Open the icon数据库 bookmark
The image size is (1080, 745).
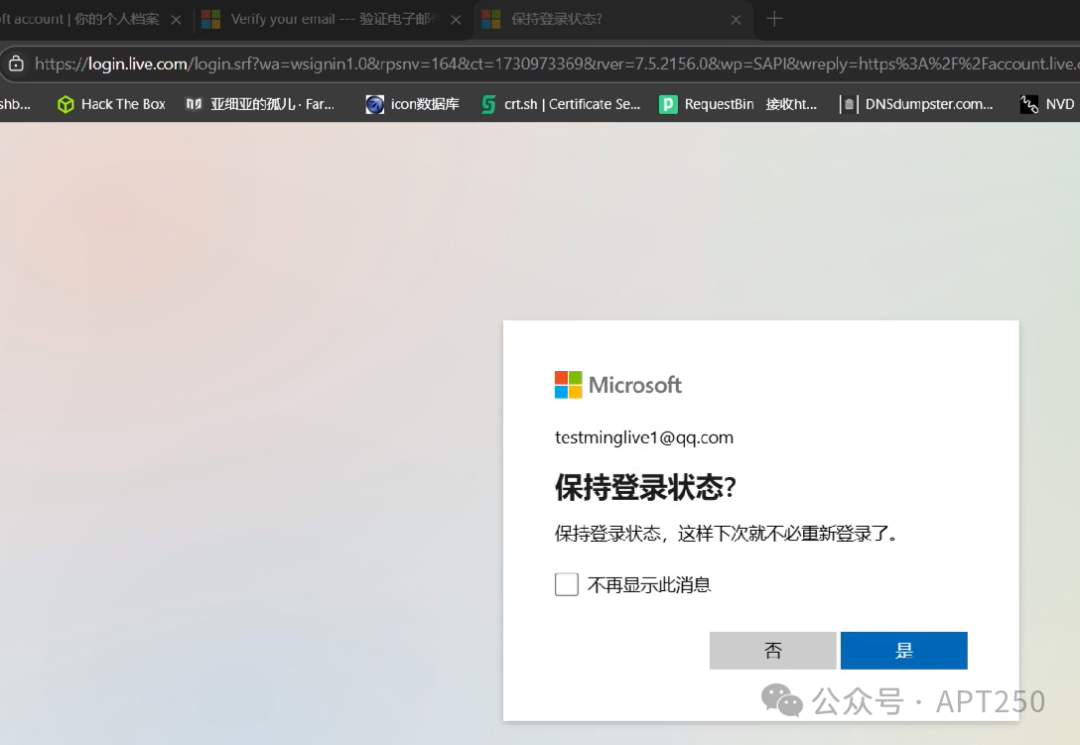click(x=412, y=104)
